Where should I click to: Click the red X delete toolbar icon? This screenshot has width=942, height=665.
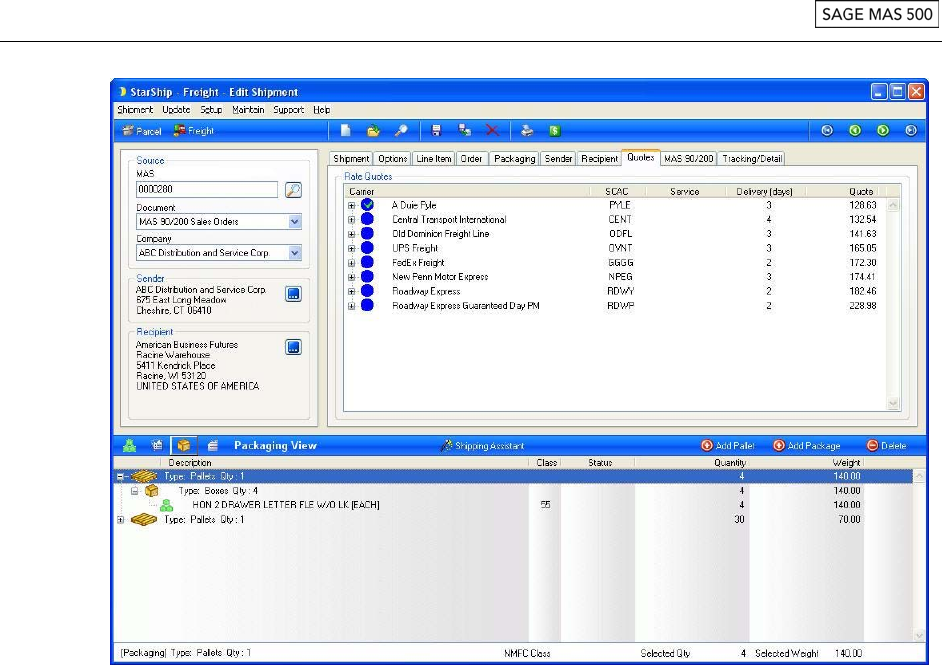[491, 131]
